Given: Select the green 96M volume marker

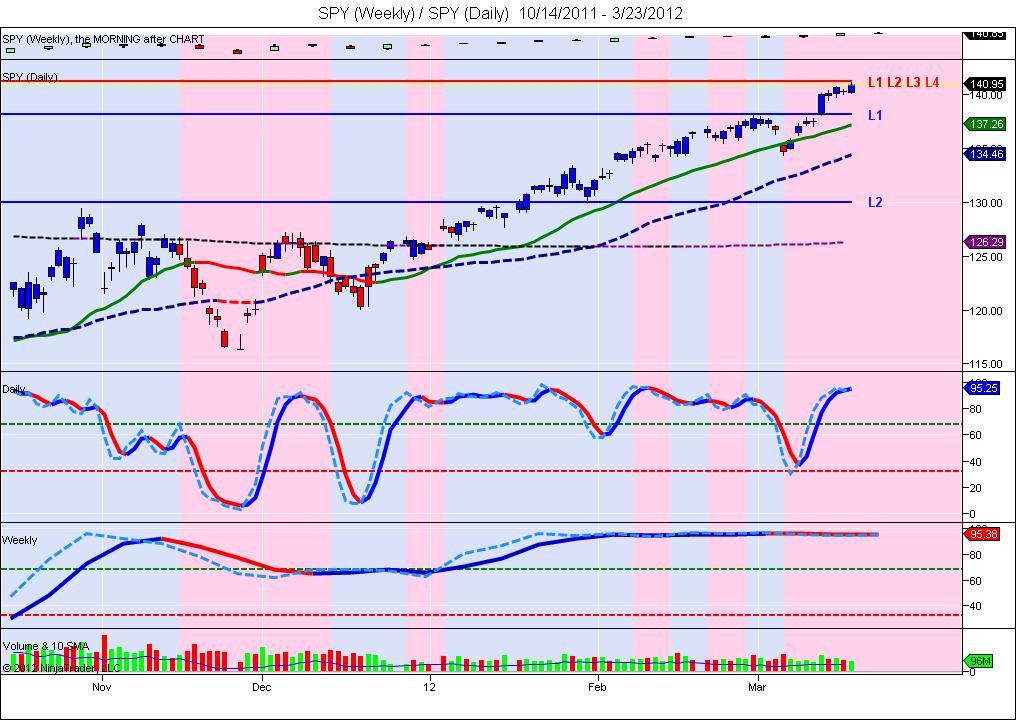Looking at the screenshot, I should click(x=978, y=662).
